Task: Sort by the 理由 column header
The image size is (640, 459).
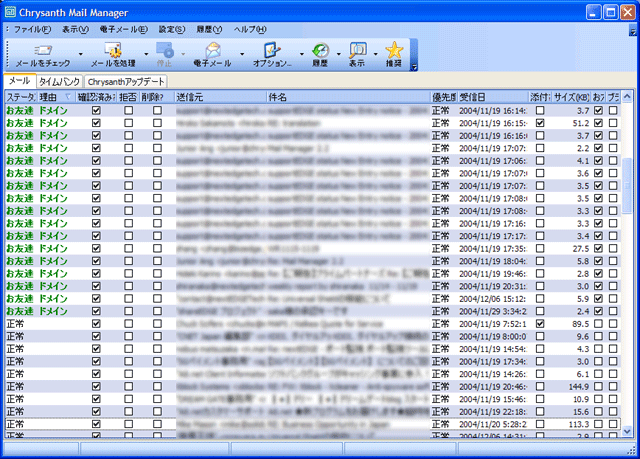Action: pos(56,97)
